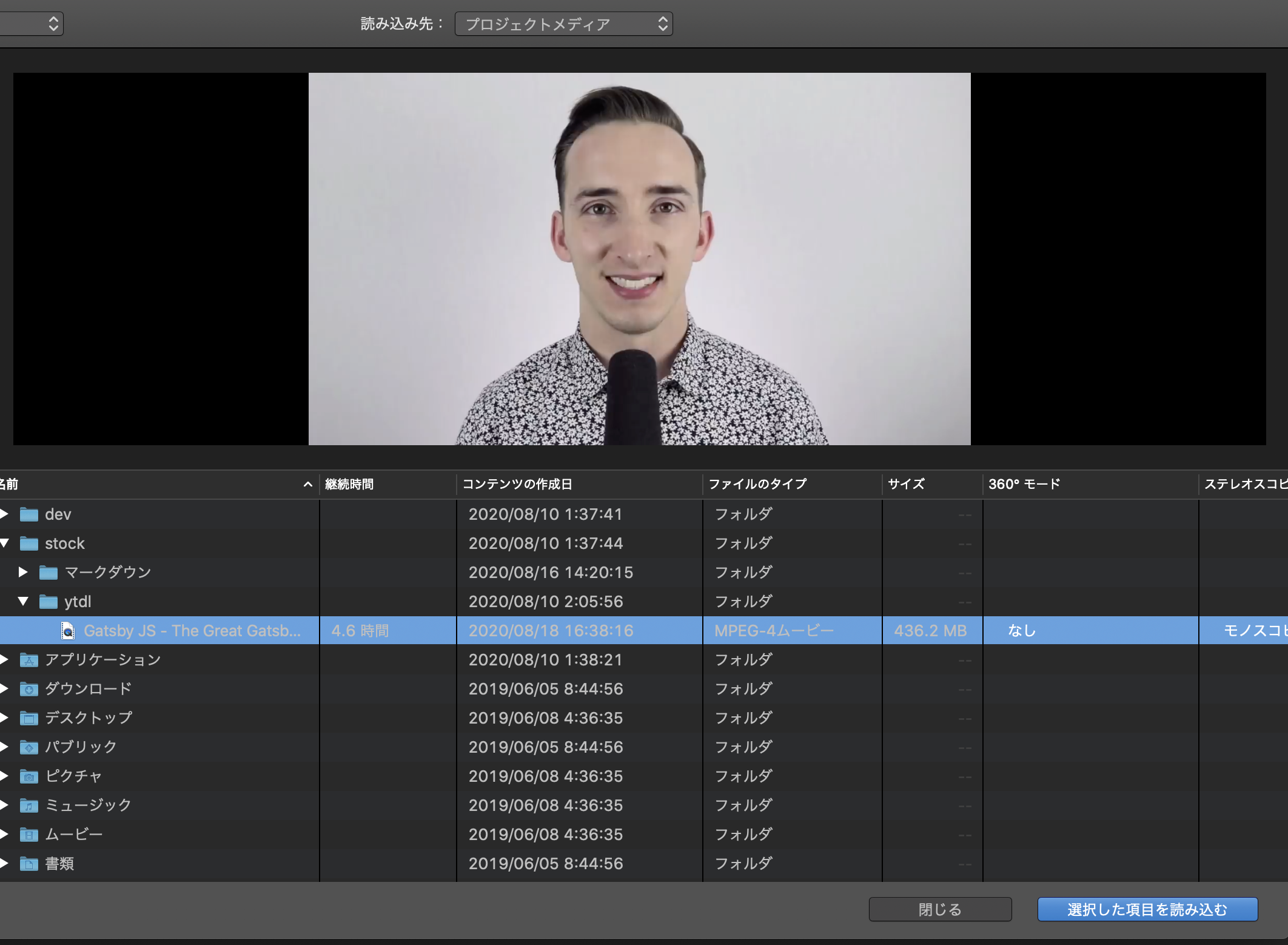Open the 読み込み先 プロジェクトメディア dropdown
Image resolution: width=1288 pixels, height=945 pixels.
563,24
